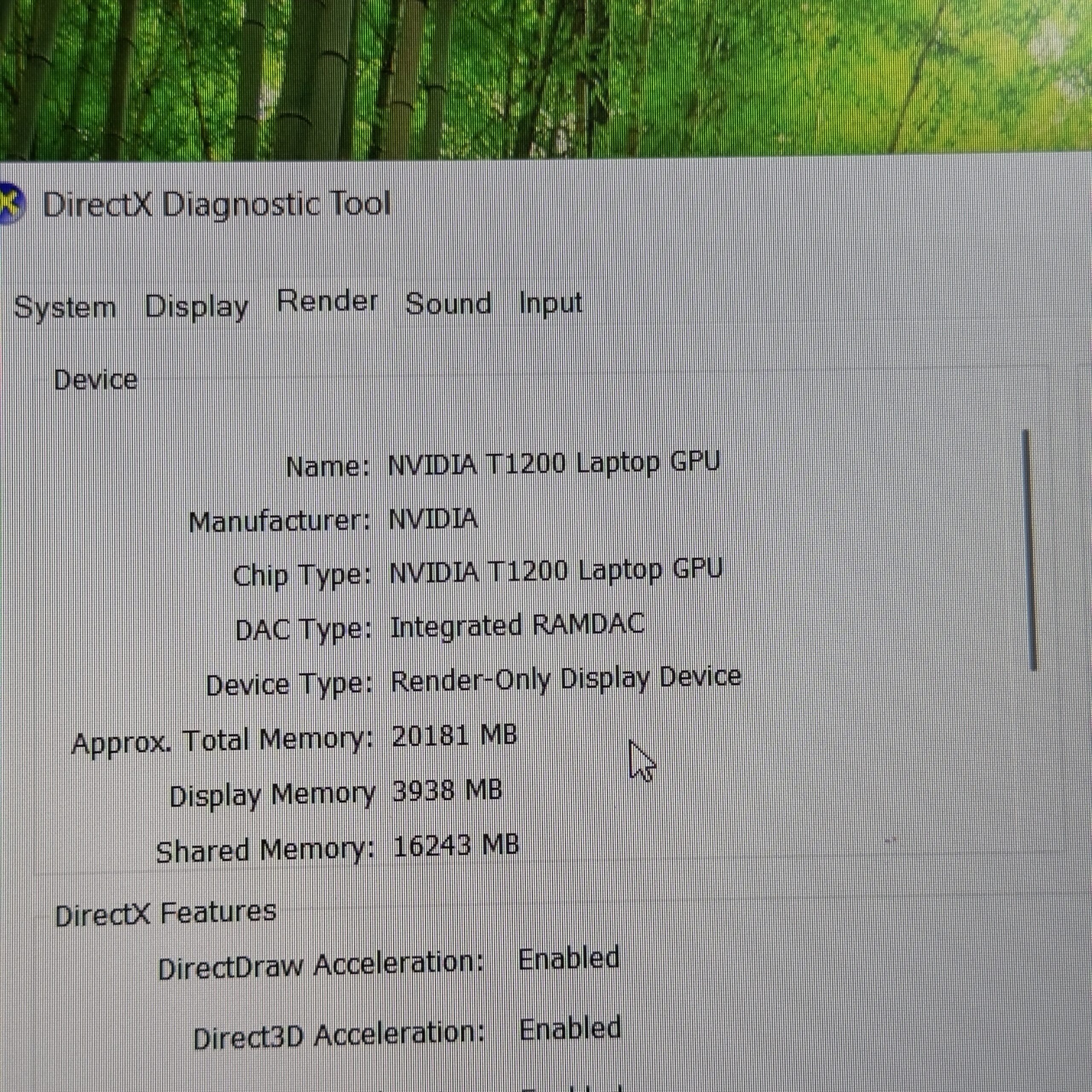Click the Manufacturer value NVIDIA
Screen dimensions: 1092x1092
coord(433,519)
